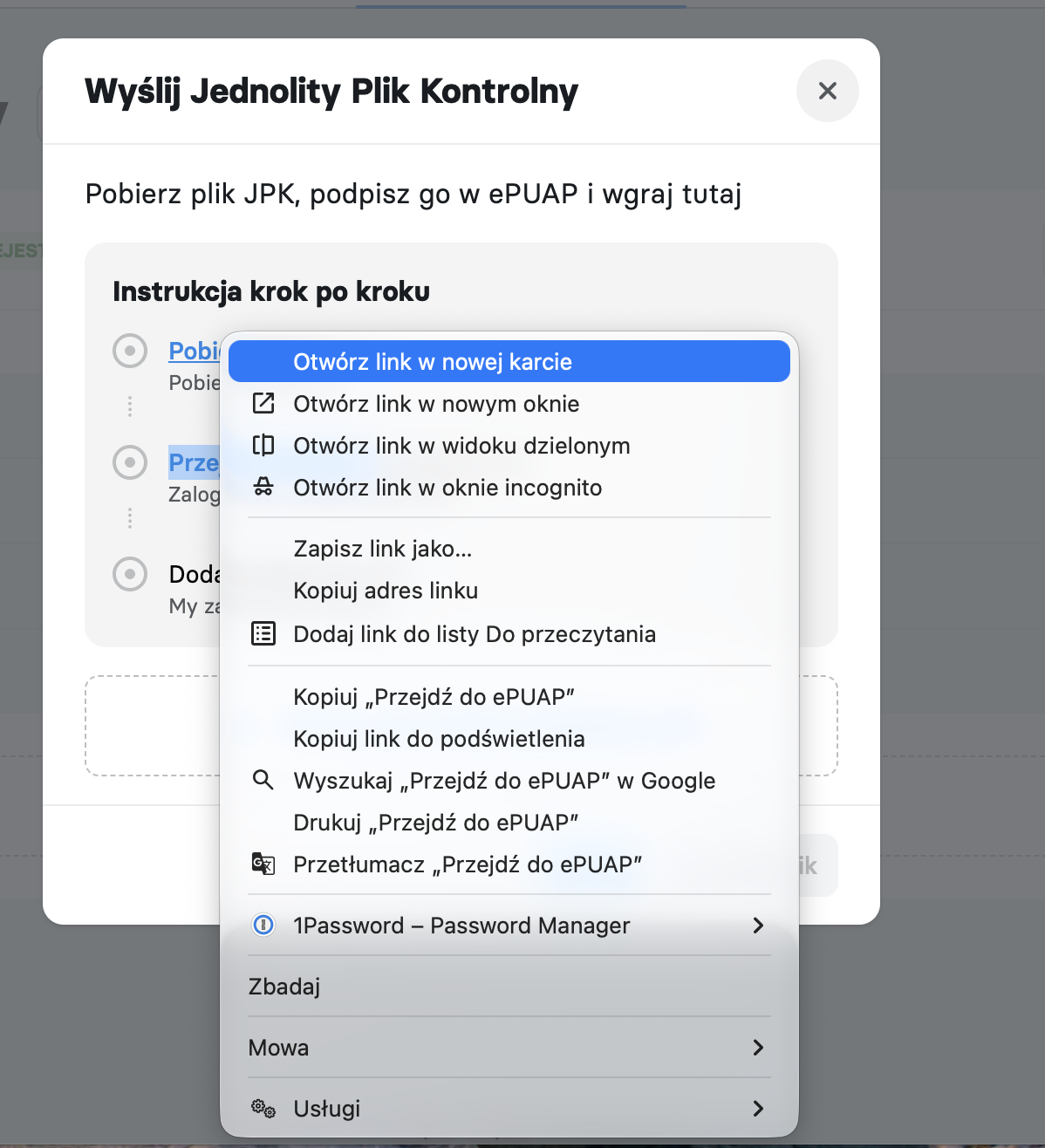The height and width of the screenshot is (1148, 1045).
Task: Expand the Usługi submenu chevron
Action: pyautogui.click(x=758, y=1108)
